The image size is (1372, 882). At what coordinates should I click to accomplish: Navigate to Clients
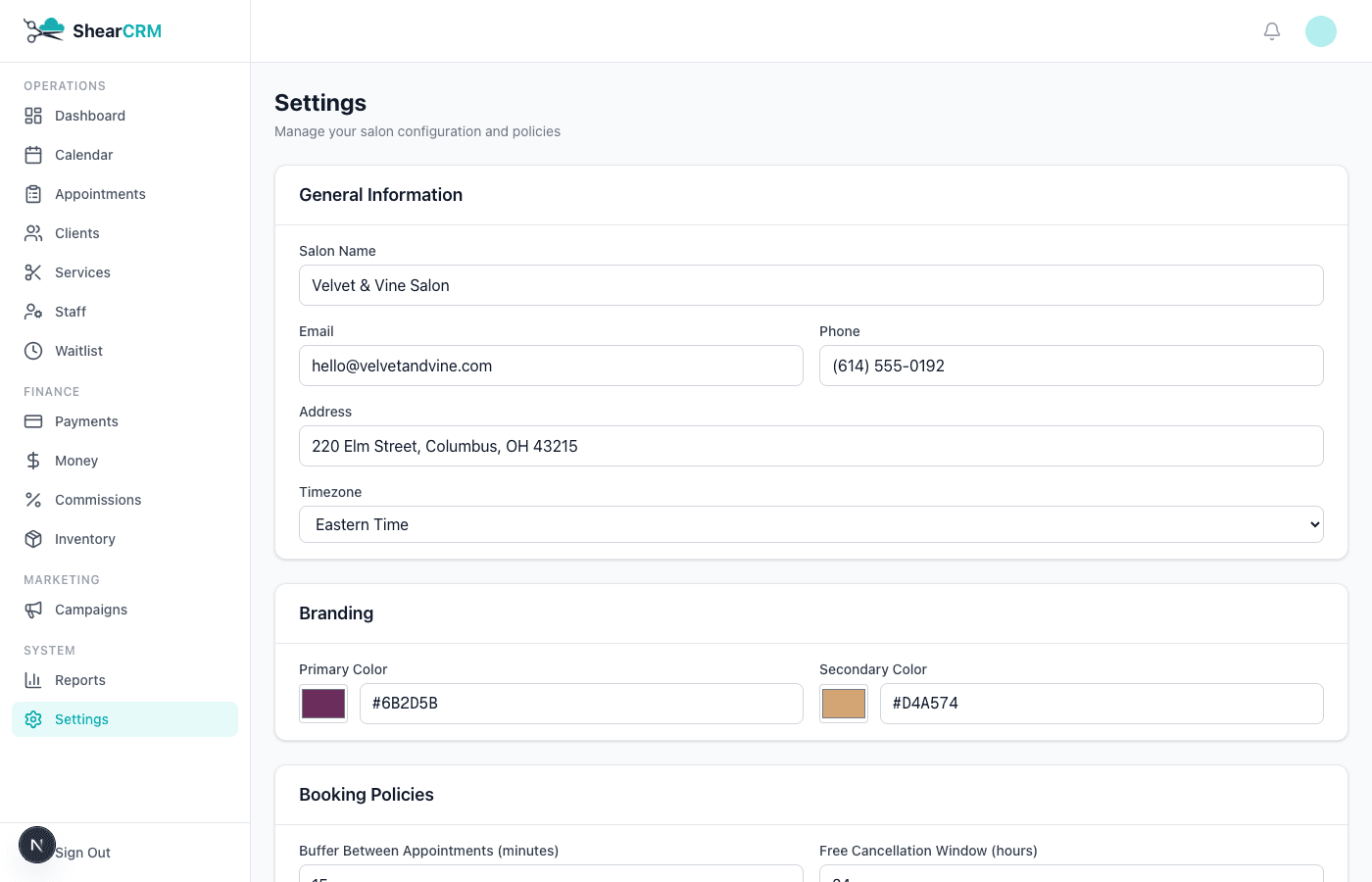pyautogui.click(x=124, y=233)
